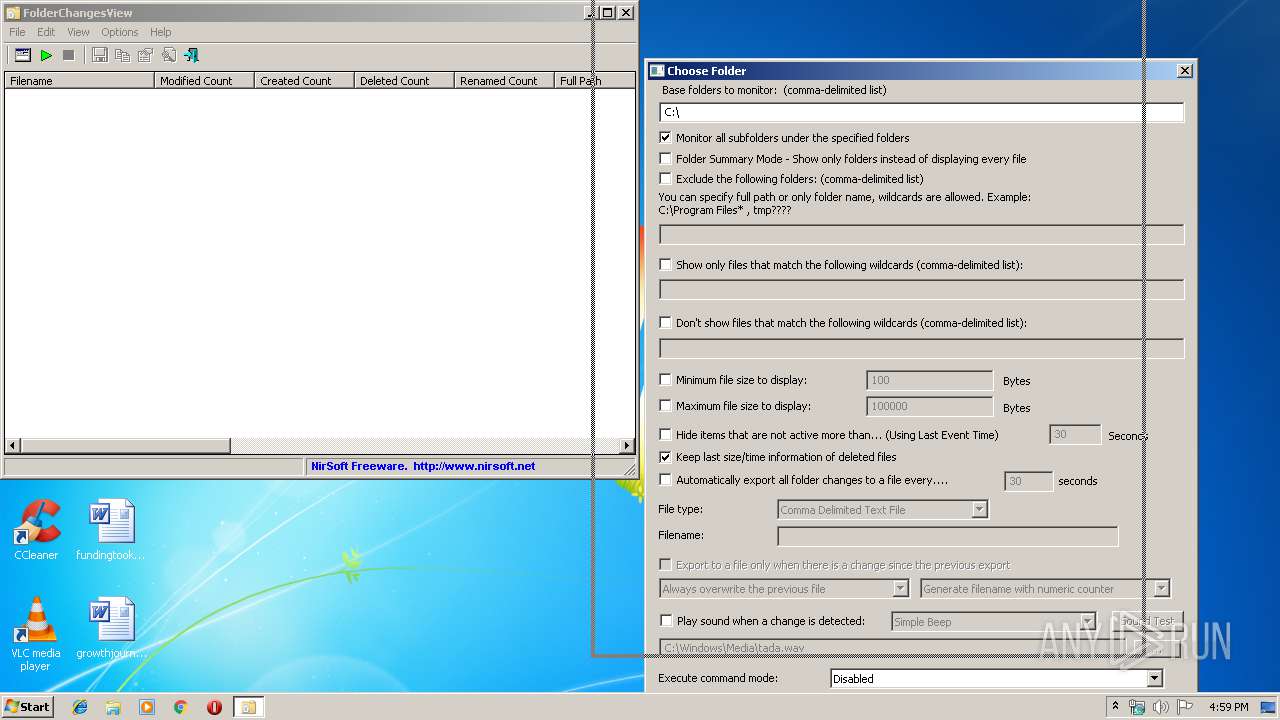This screenshot has width=1280, height=720.
Task: Open Options menu in FolderChangesView
Action: pyautogui.click(x=119, y=32)
